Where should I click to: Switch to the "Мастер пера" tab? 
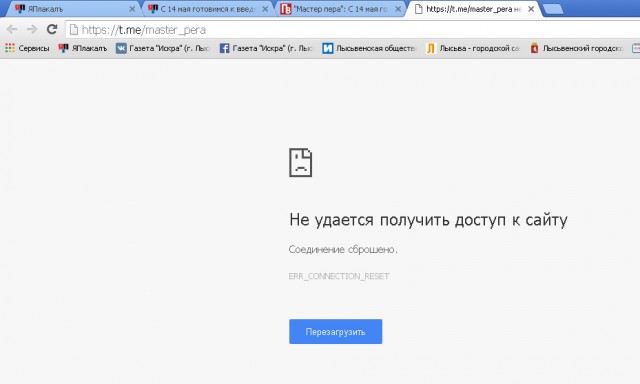click(340, 9)
